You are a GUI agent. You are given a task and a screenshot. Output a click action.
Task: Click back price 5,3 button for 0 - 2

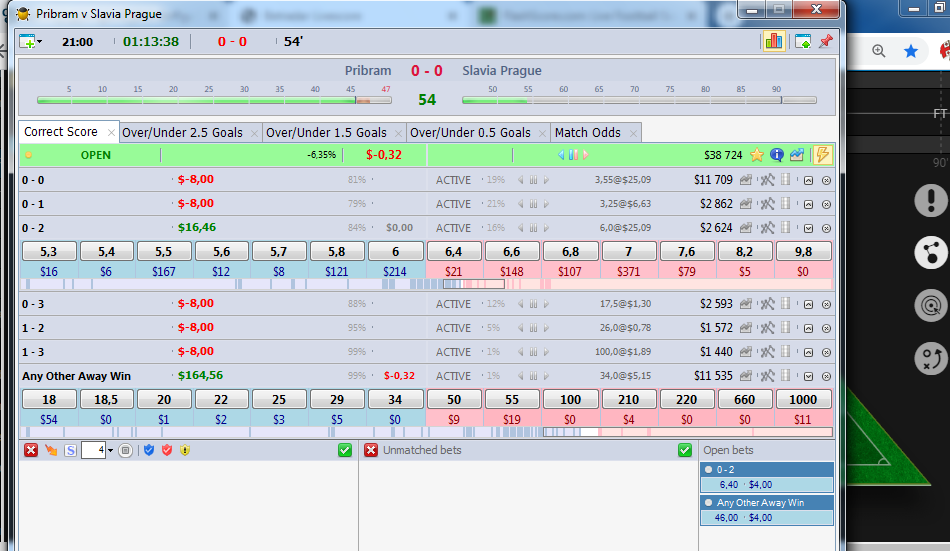point(48,252)
